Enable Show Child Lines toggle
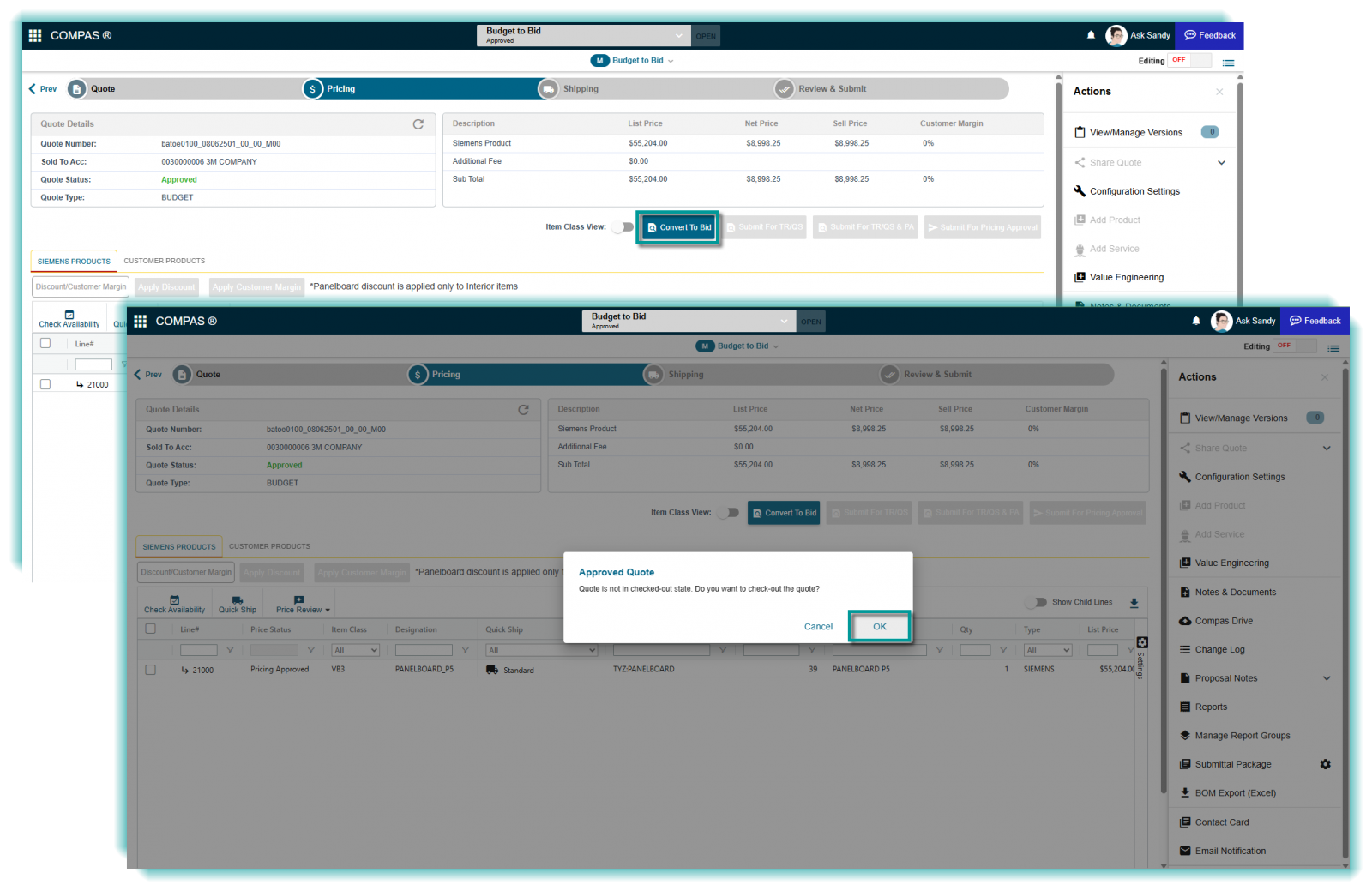The image size is (1372, 891). 1036,602
